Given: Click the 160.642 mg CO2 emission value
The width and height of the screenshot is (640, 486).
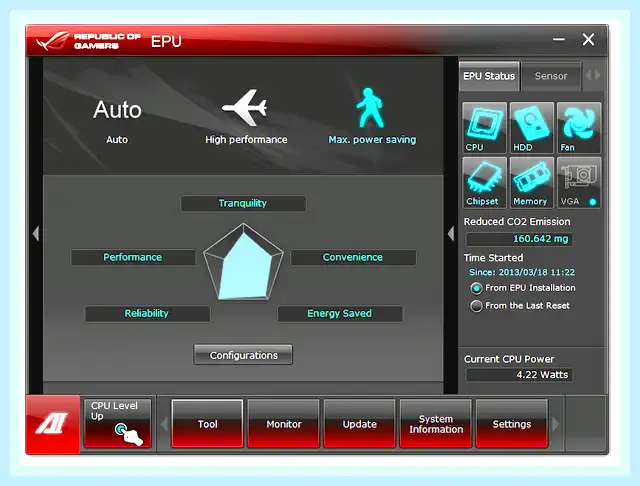Looking at the screenshot, I should [x=518, y=239].
